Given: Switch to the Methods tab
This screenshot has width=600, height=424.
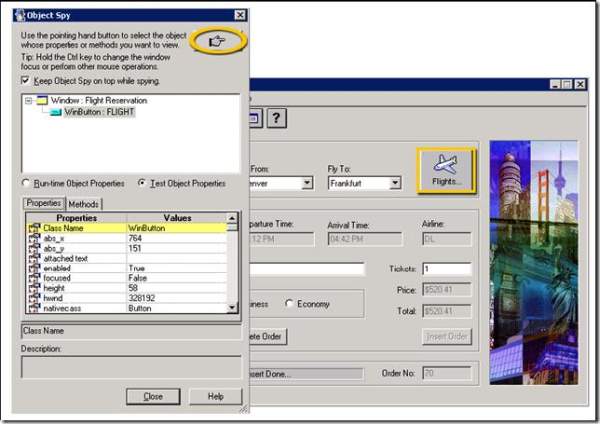Looking at the screenshot, I should (x=84, y=204).
